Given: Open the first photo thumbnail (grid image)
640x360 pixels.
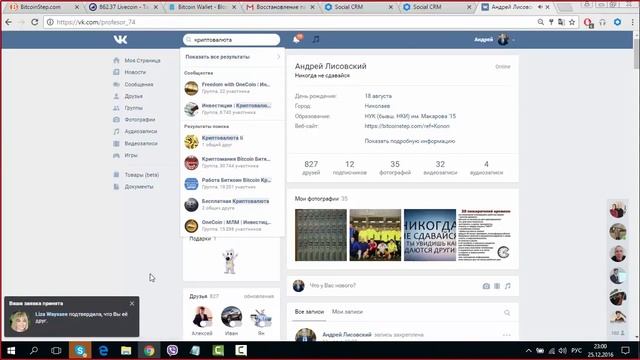Looking at the screenshot, I should (x=321, y=235).
